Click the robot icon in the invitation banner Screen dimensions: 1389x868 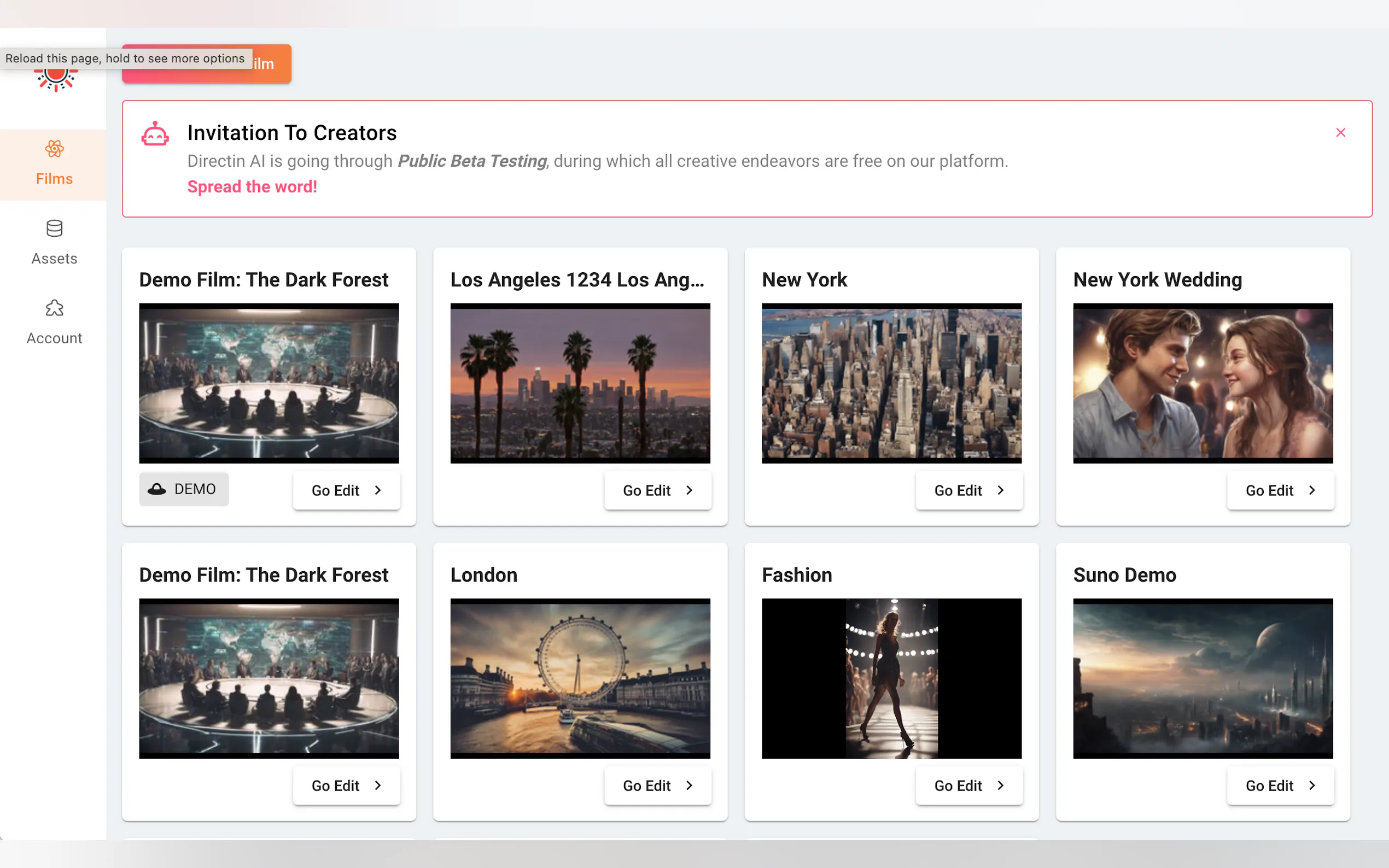click(x=155, y=134)
